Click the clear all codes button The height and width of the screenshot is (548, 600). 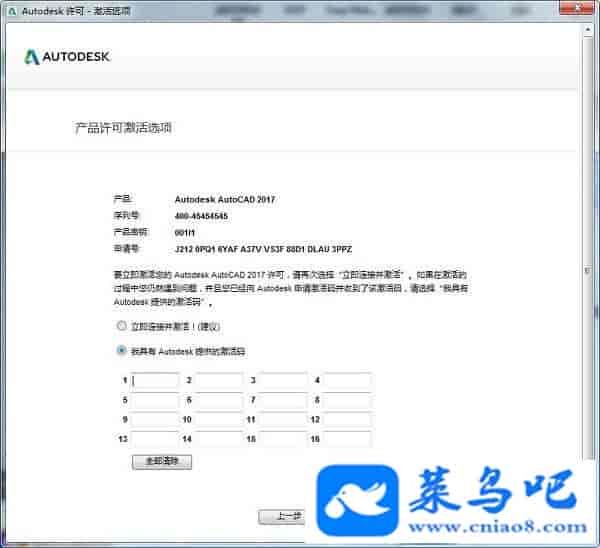click(x=162, y=462)
